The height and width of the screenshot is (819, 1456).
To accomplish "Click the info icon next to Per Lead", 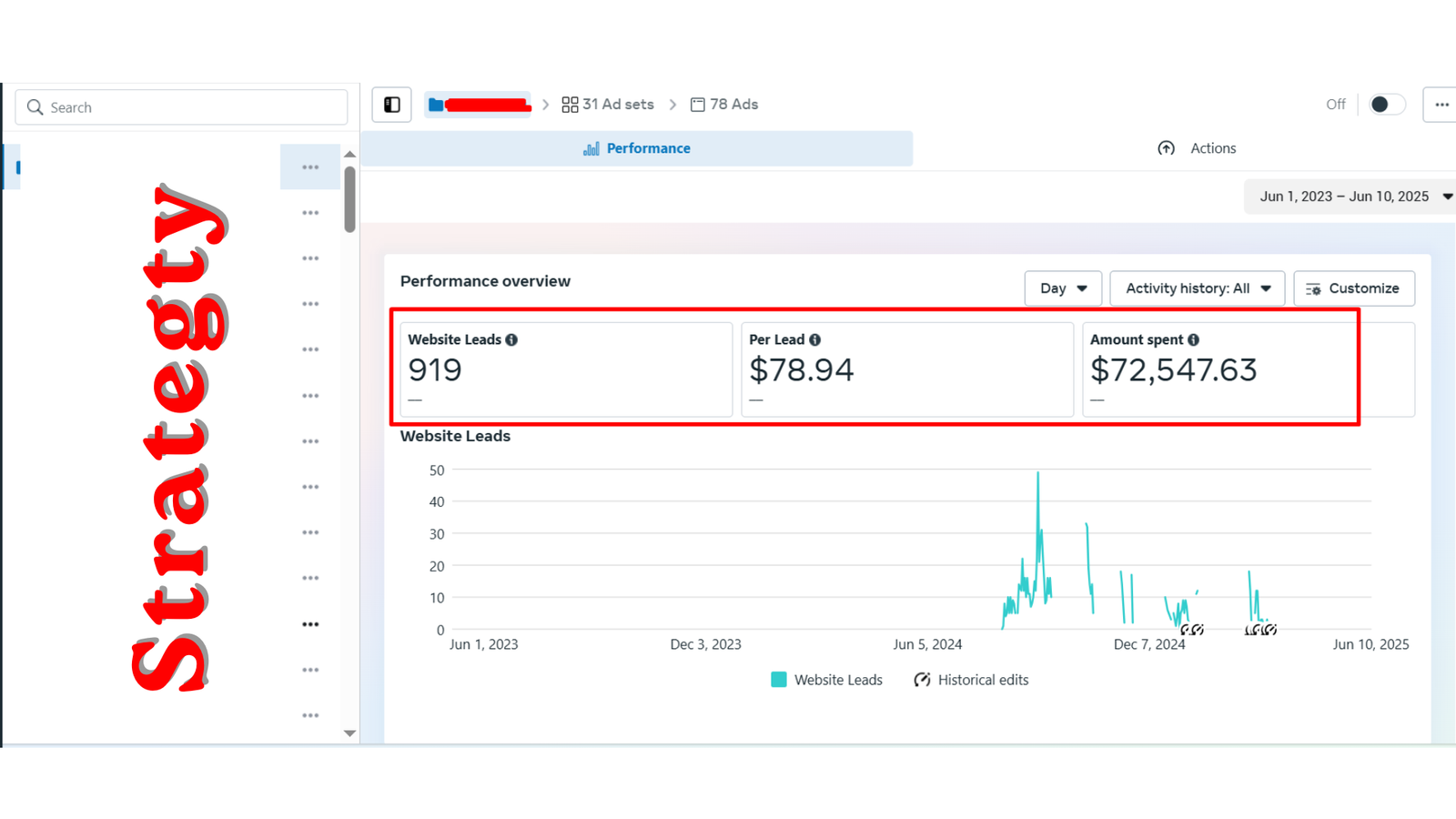I will [814, 339].
